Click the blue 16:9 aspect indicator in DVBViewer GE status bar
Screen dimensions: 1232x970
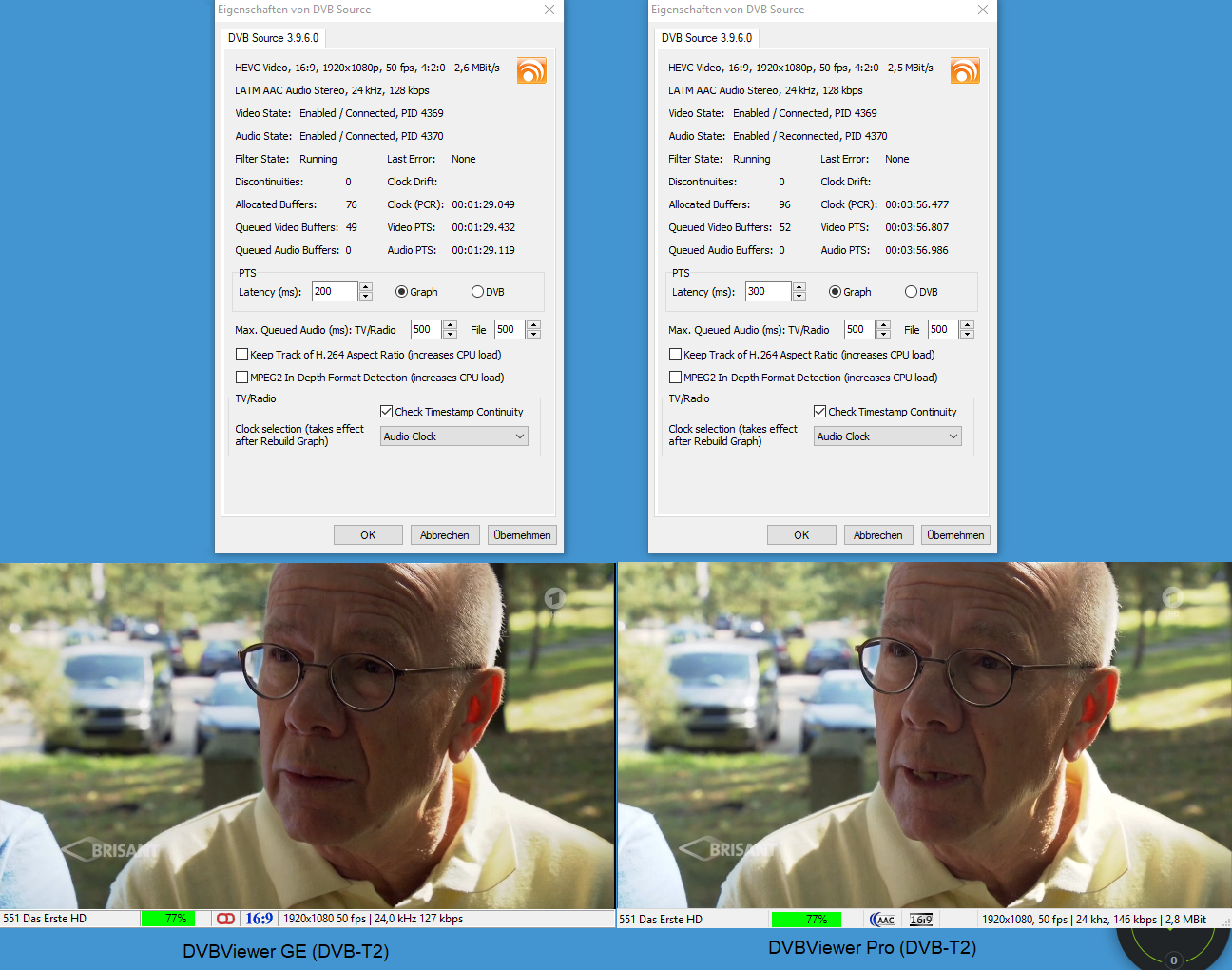pos(260,919)
